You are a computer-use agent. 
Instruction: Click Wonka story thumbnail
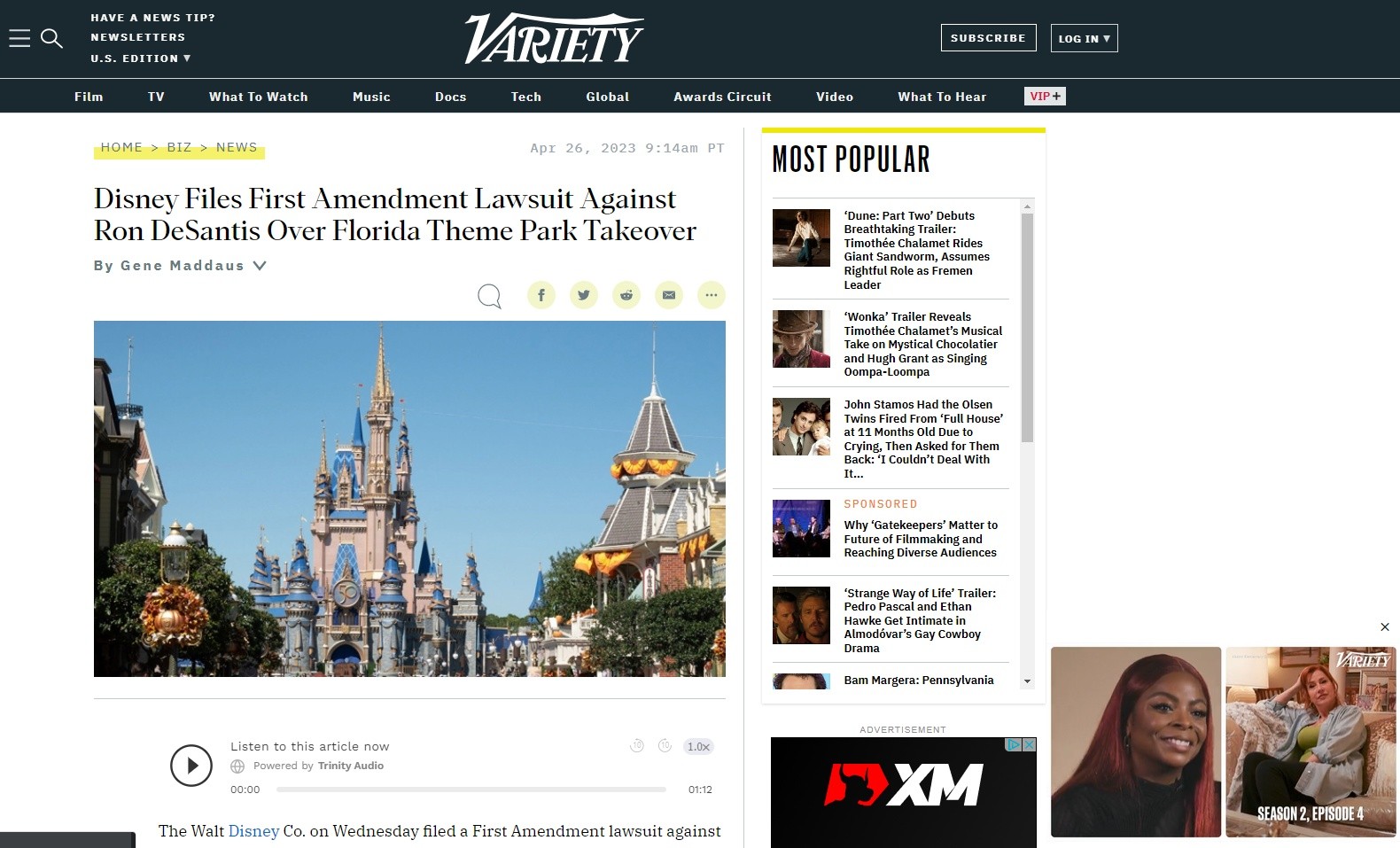tap(801, 338)
